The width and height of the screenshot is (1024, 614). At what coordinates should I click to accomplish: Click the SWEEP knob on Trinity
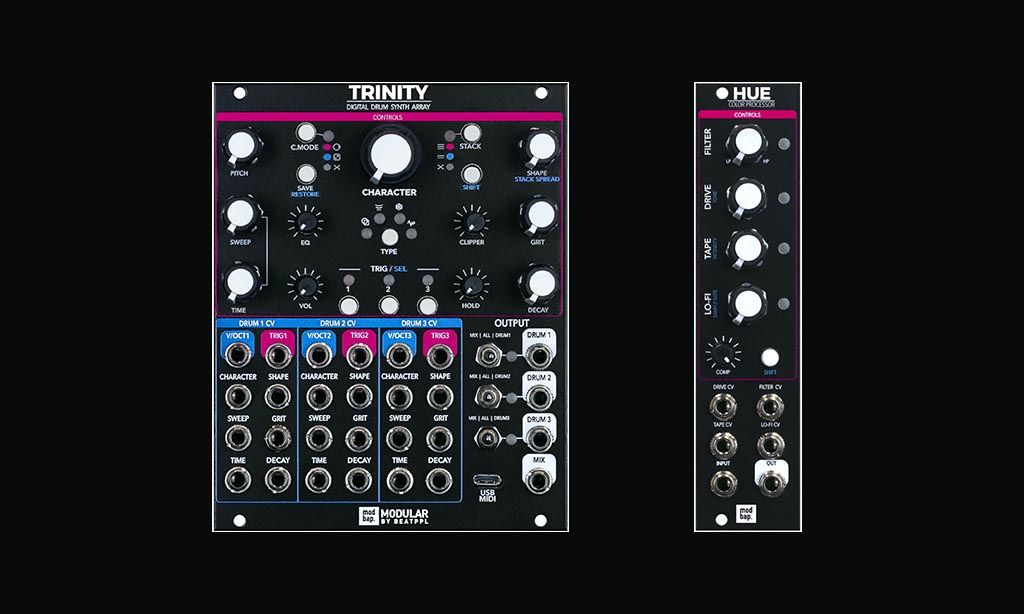coord(240,215)
